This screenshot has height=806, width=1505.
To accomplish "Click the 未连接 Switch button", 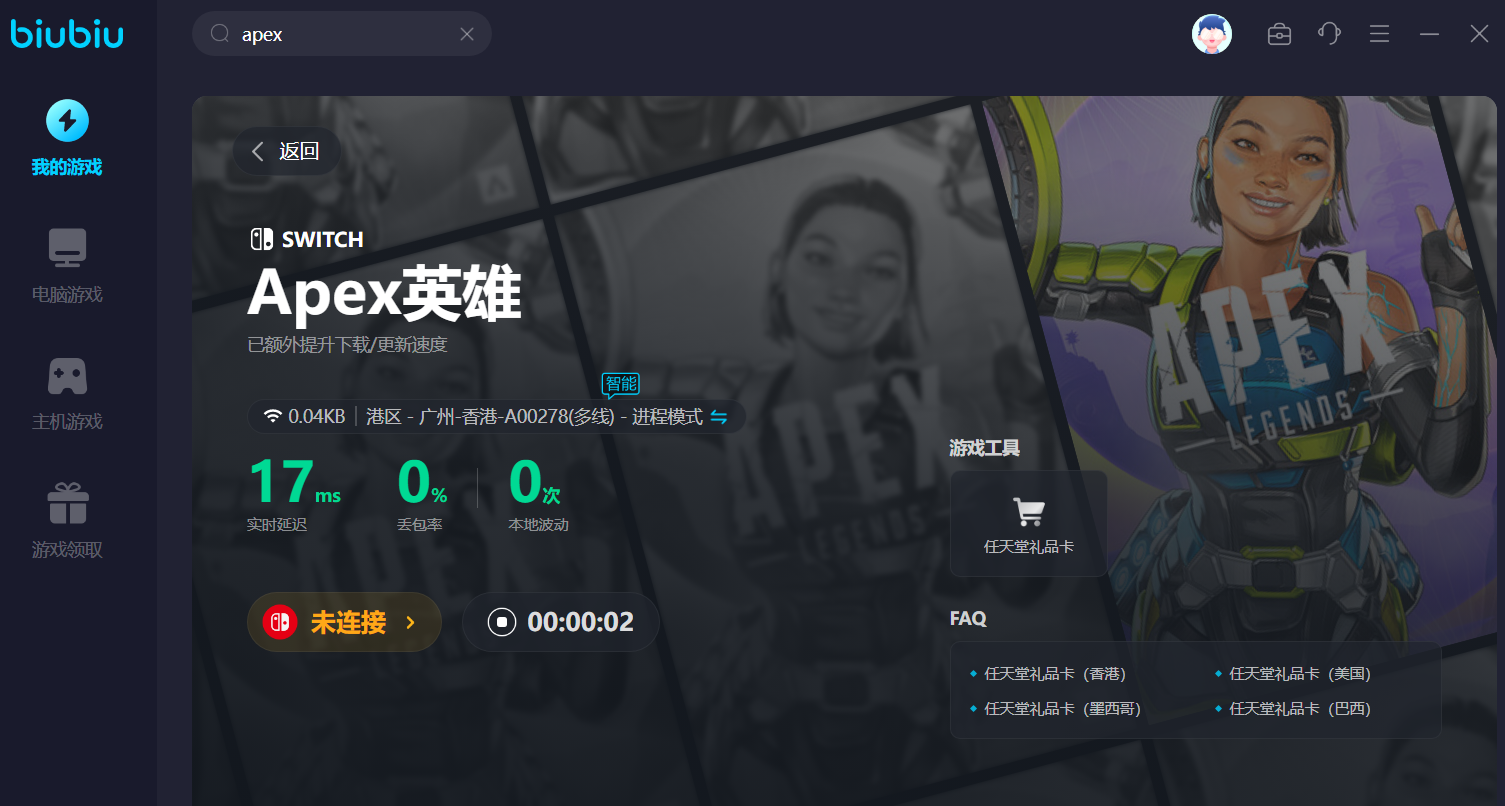I will [x=344, y=622].
